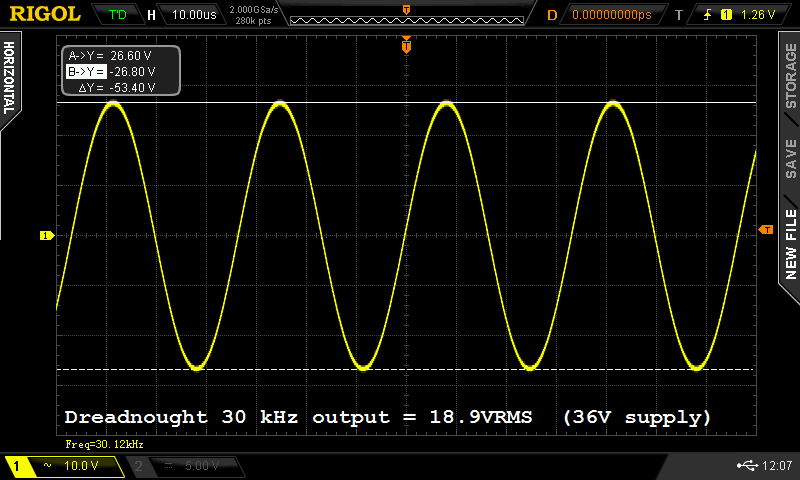
Task: Click the channel 1 AC coupling symbol
Action: pyautogui.click(x=47, y=465)
